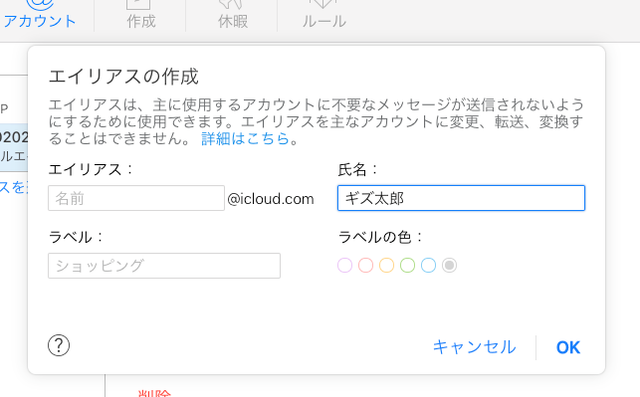Choose the purple label color
The image size is (640, 397).
(x=345, y=265)
